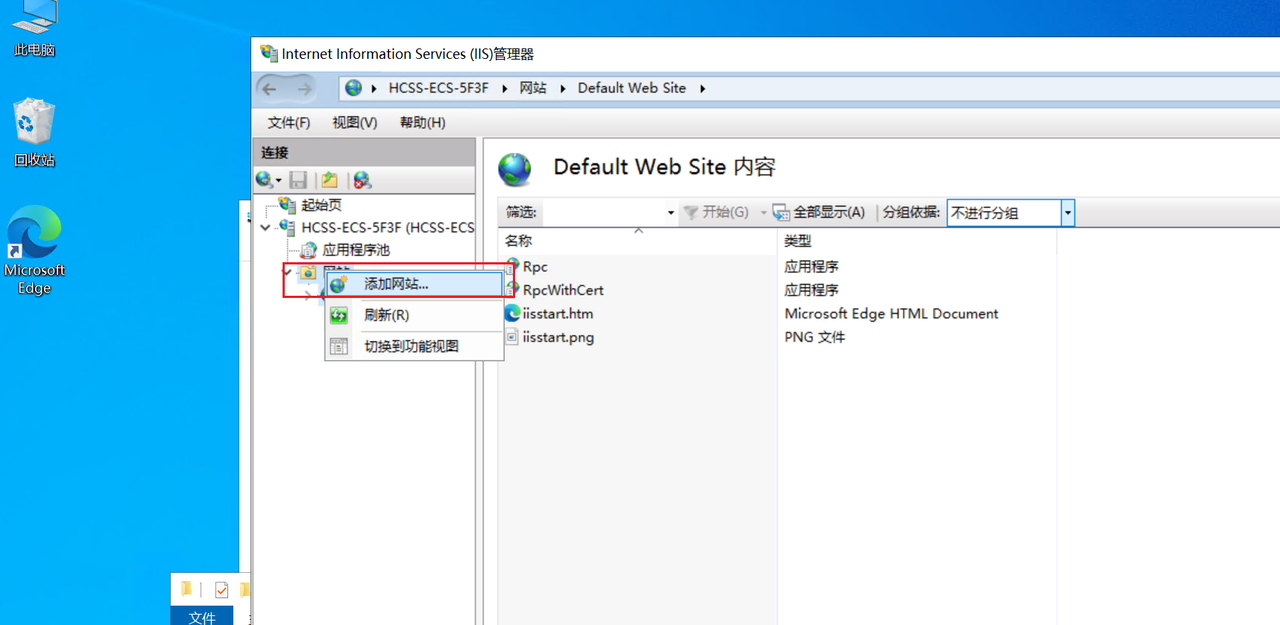Select 应用程序池 in the connections tree
Image resolution: width=1280 pixels, height=625 pixels.
[356, 250]
